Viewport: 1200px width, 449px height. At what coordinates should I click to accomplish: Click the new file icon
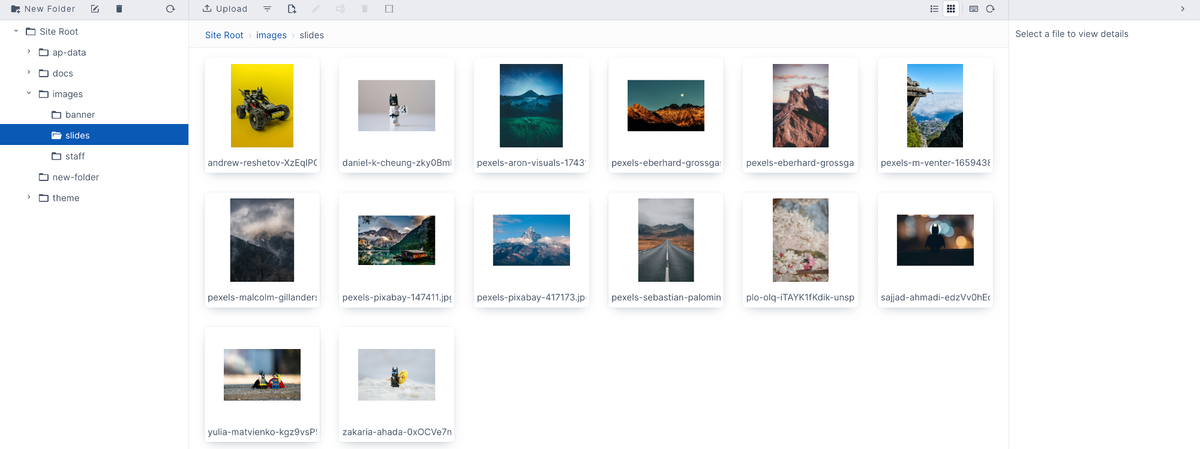click(292, 9)
